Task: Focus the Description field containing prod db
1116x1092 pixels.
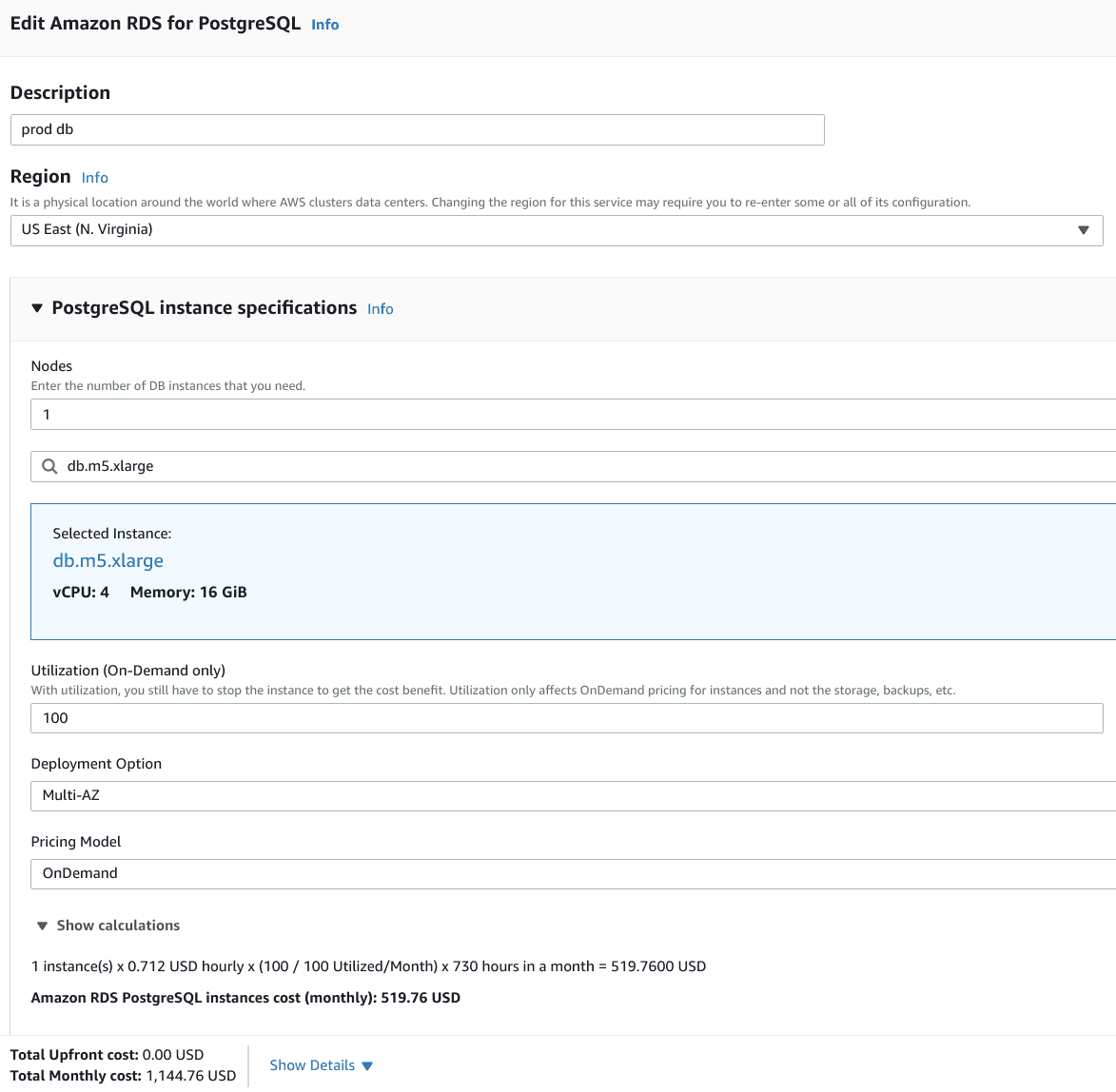Action: 417,130
